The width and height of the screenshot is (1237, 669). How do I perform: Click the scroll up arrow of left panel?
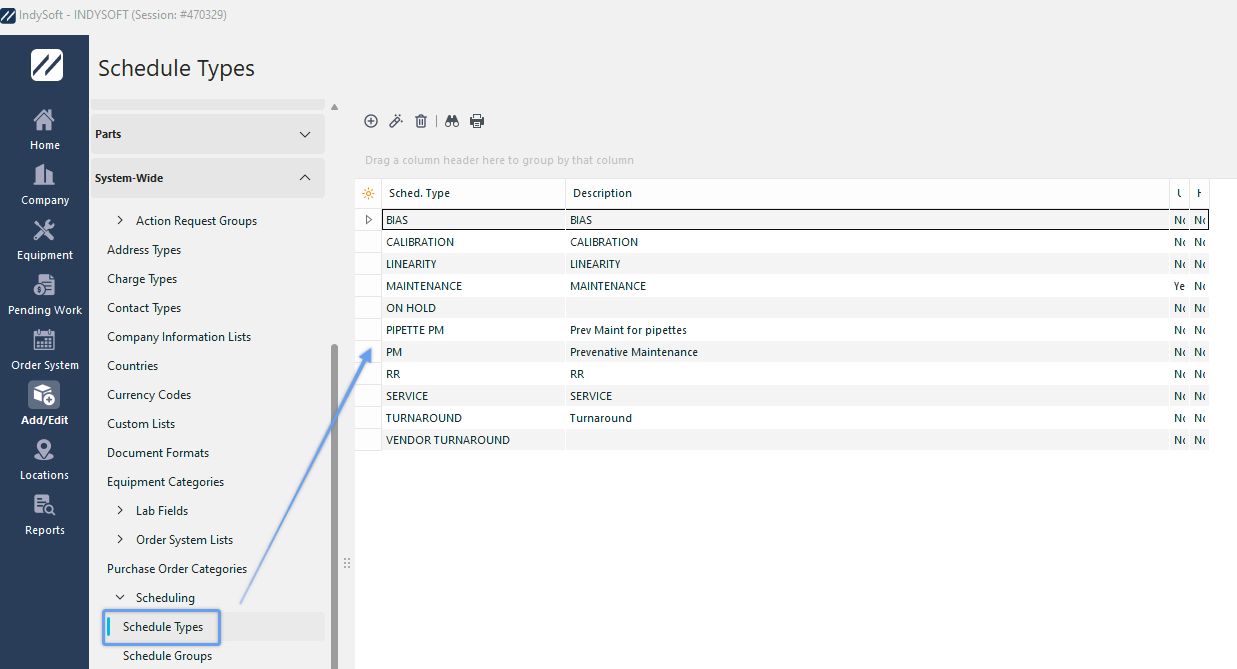334,107
